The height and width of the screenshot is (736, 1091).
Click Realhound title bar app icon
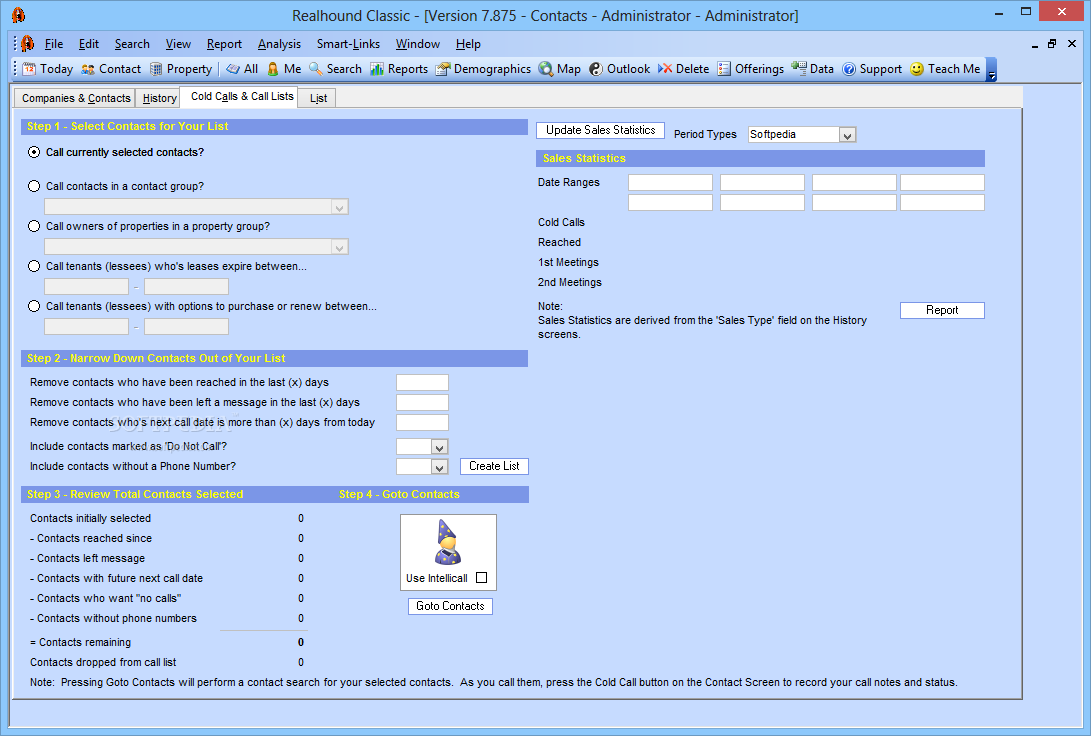pos(18,15)
